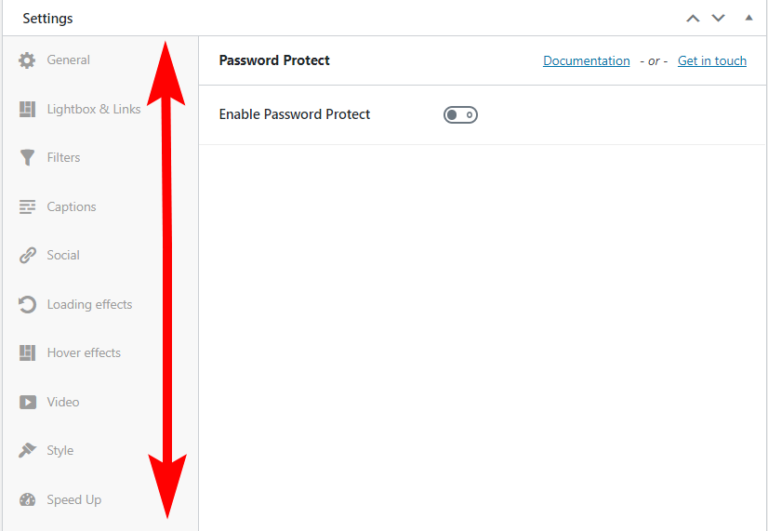Enable the Password Protect toggle
This screenshot has width=768, height=531.
click(460, 115)
